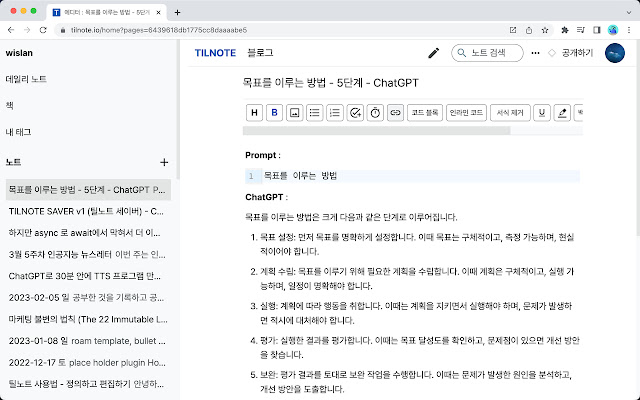
Task: Open the user profile avatar menu
Action: (x=615, y=53)
